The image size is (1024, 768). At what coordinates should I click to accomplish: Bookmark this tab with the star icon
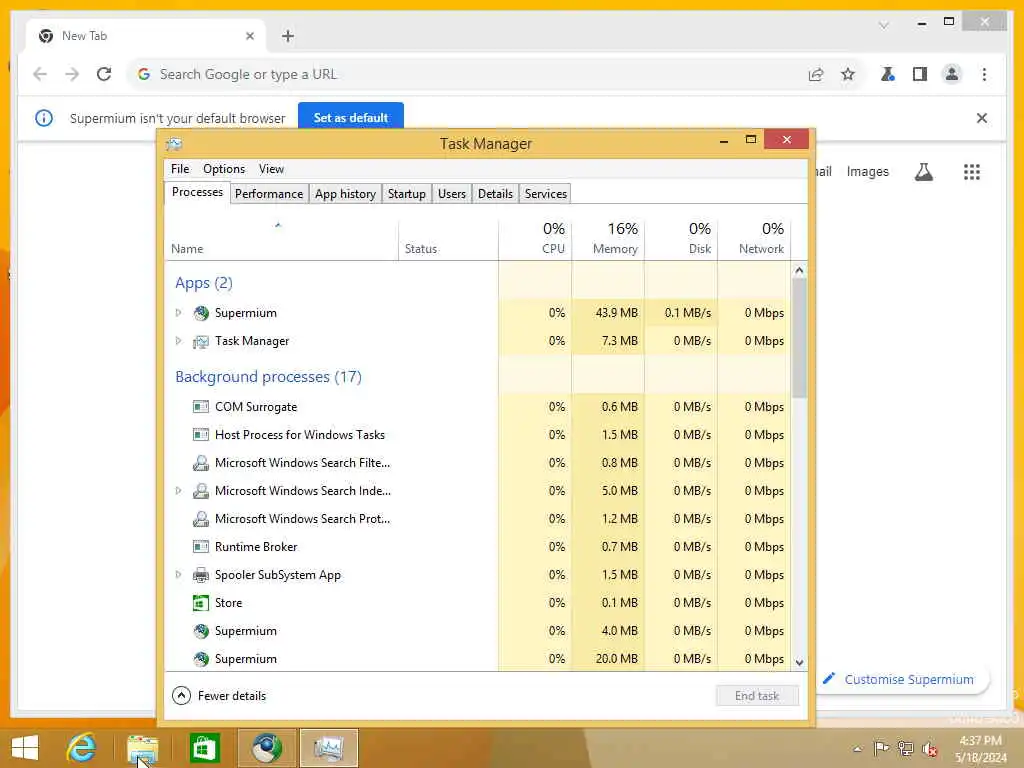[848, 74]
